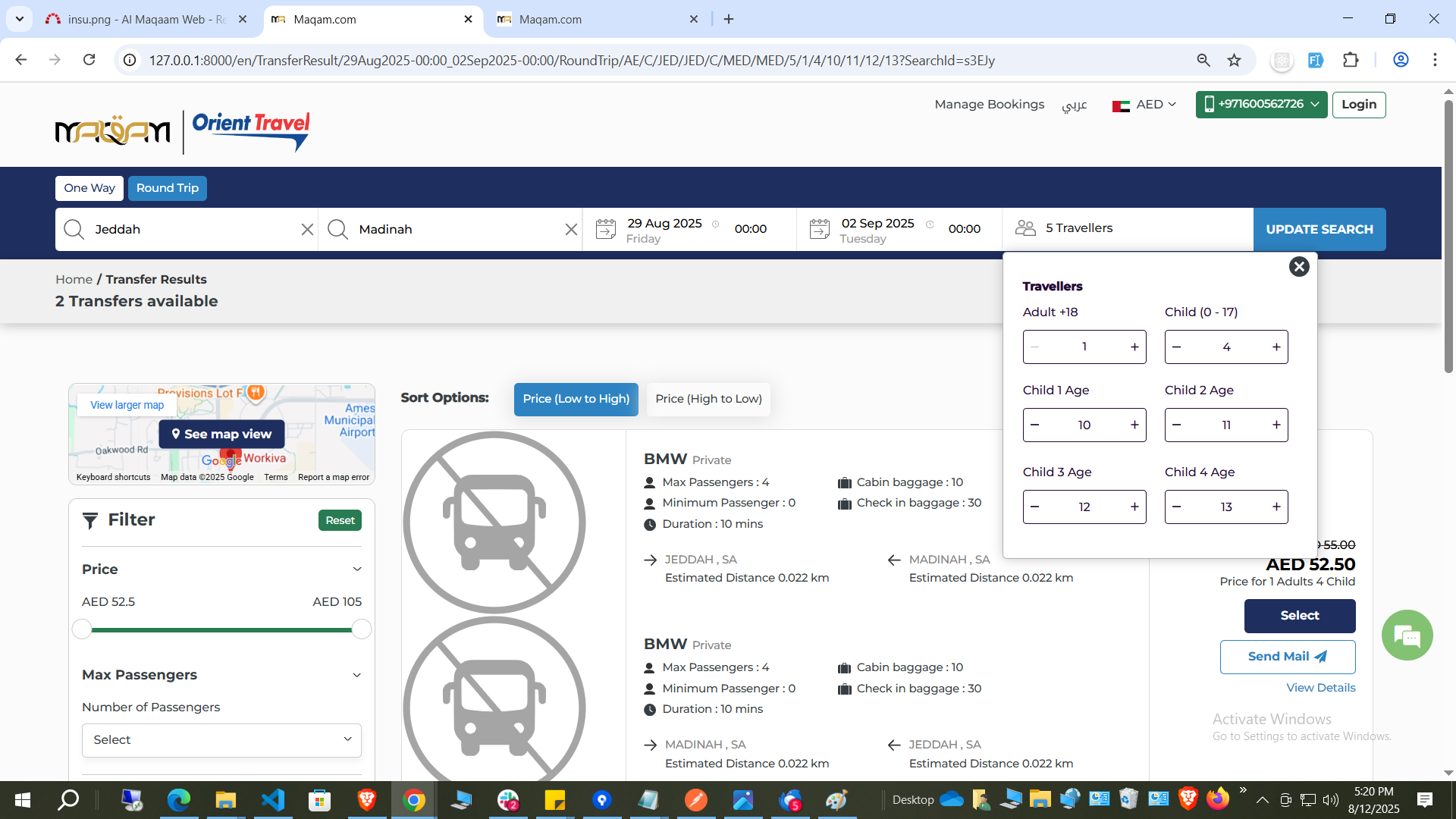Click the UPDATE SEARCH button
The width and height of the screenshot is (1456, 819).
tap(1319, 229)
